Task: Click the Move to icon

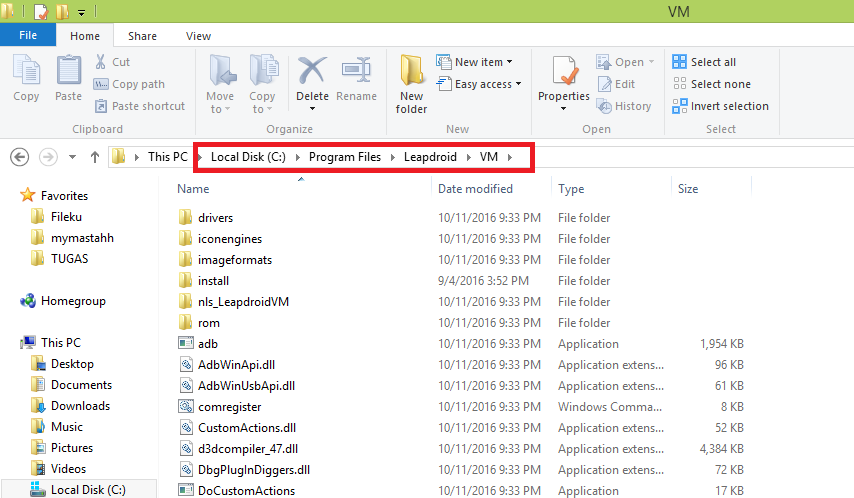Action: click(x=221, y=70)
